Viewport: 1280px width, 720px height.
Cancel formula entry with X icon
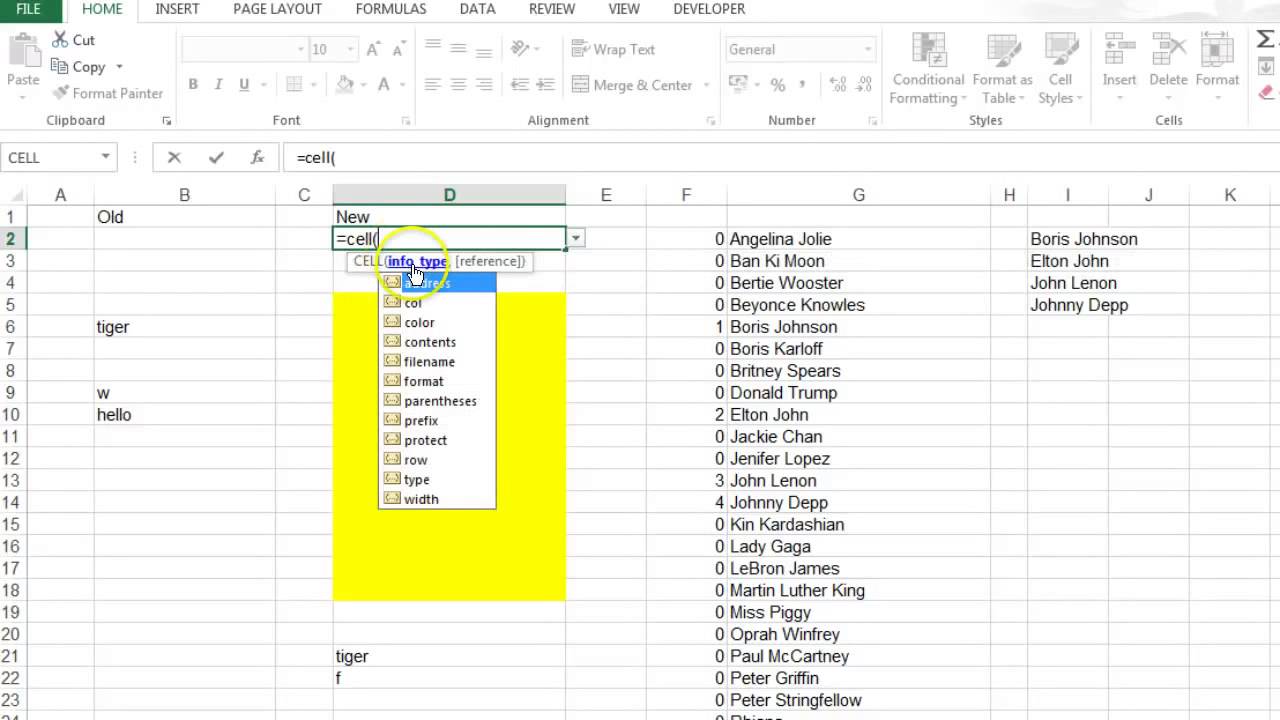(x=174, y=157)
